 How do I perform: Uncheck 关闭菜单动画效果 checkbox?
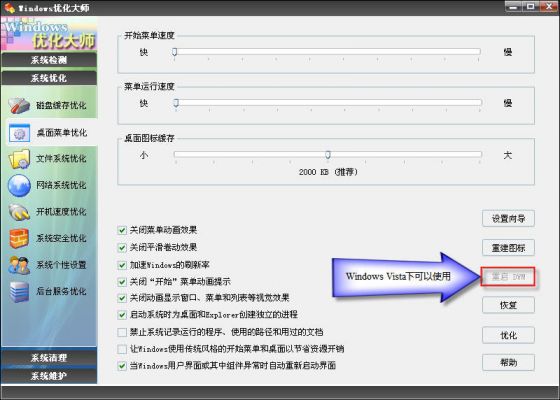tap(122, 230)
